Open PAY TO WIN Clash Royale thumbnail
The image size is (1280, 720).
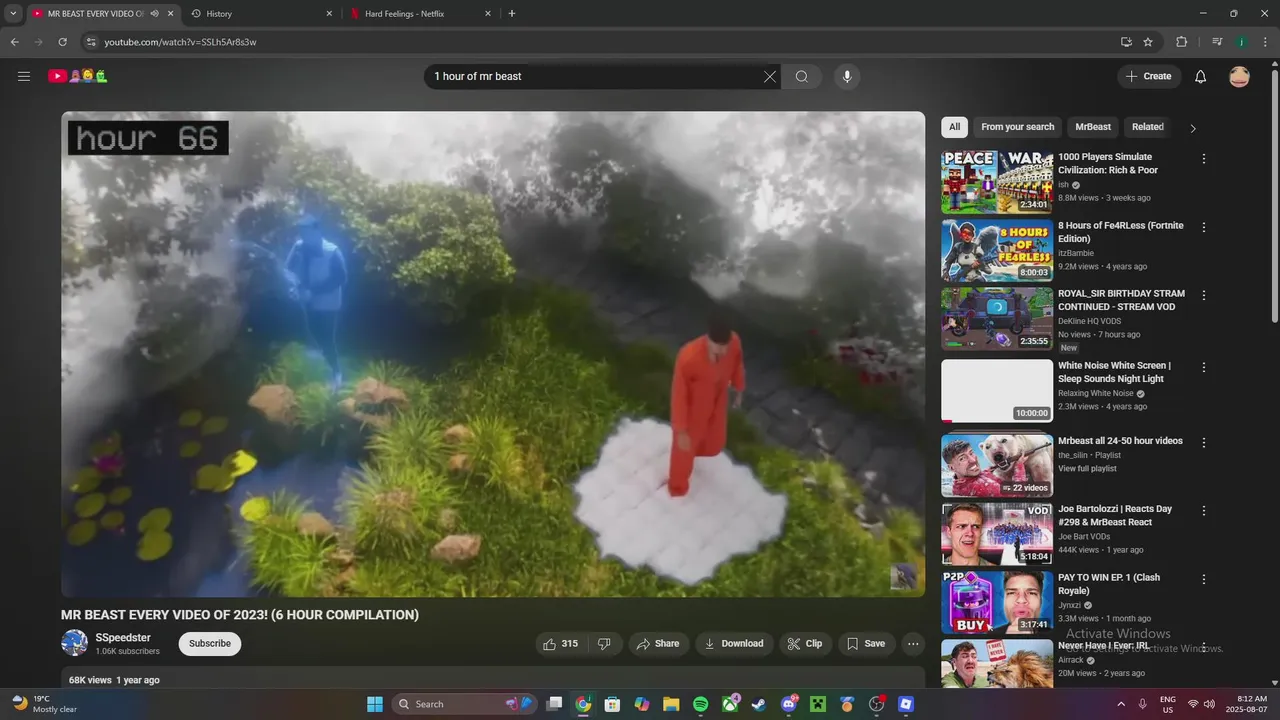(x=997, y=602)
